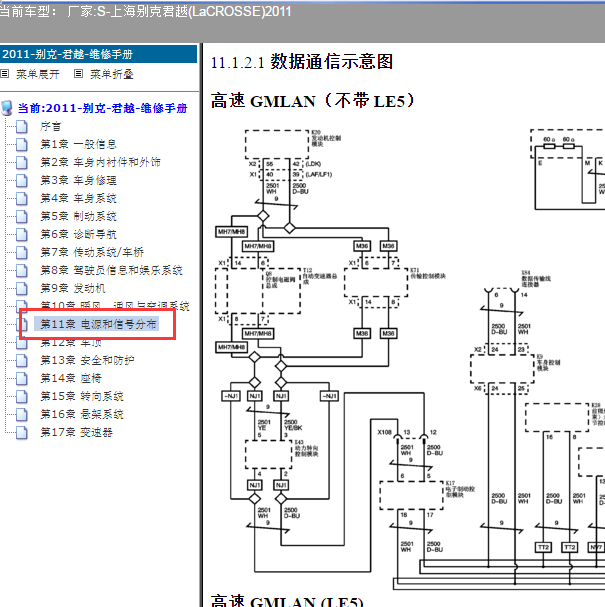Screen dimensions: 605x607
Task: Open 第9章 发动机
Action: click(73, 288)
